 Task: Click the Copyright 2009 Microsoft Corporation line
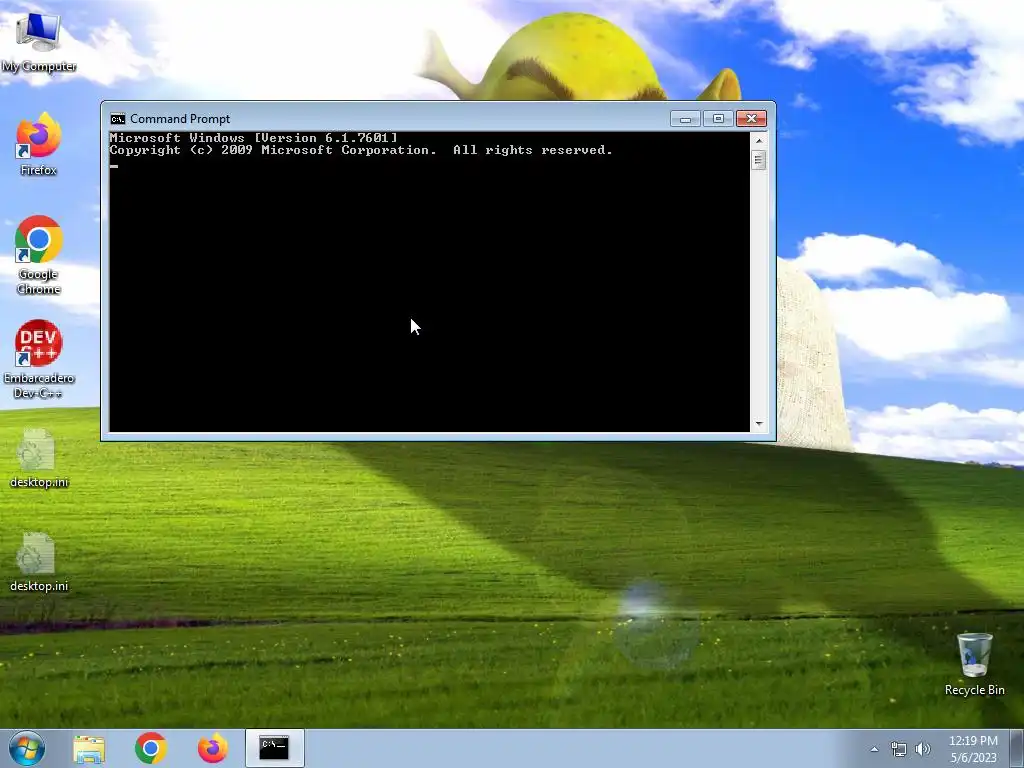(x=361, y=150)
